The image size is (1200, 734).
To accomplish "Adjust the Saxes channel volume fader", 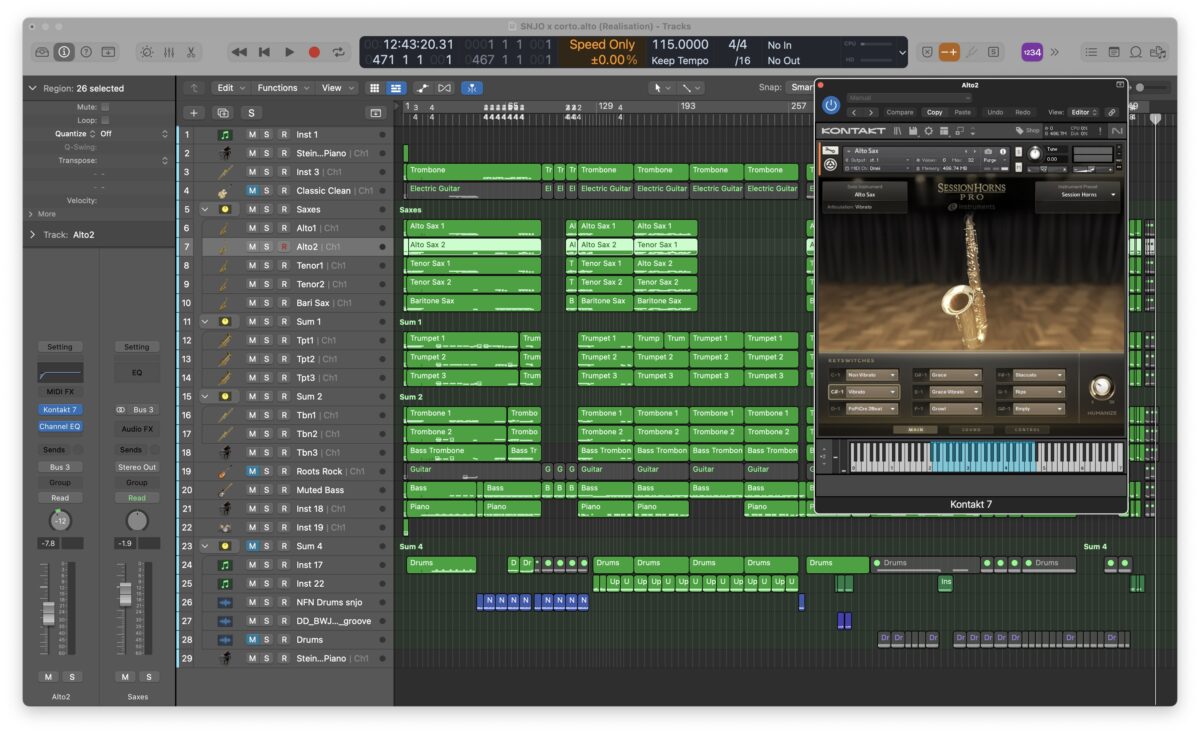I will coord(125,594).
